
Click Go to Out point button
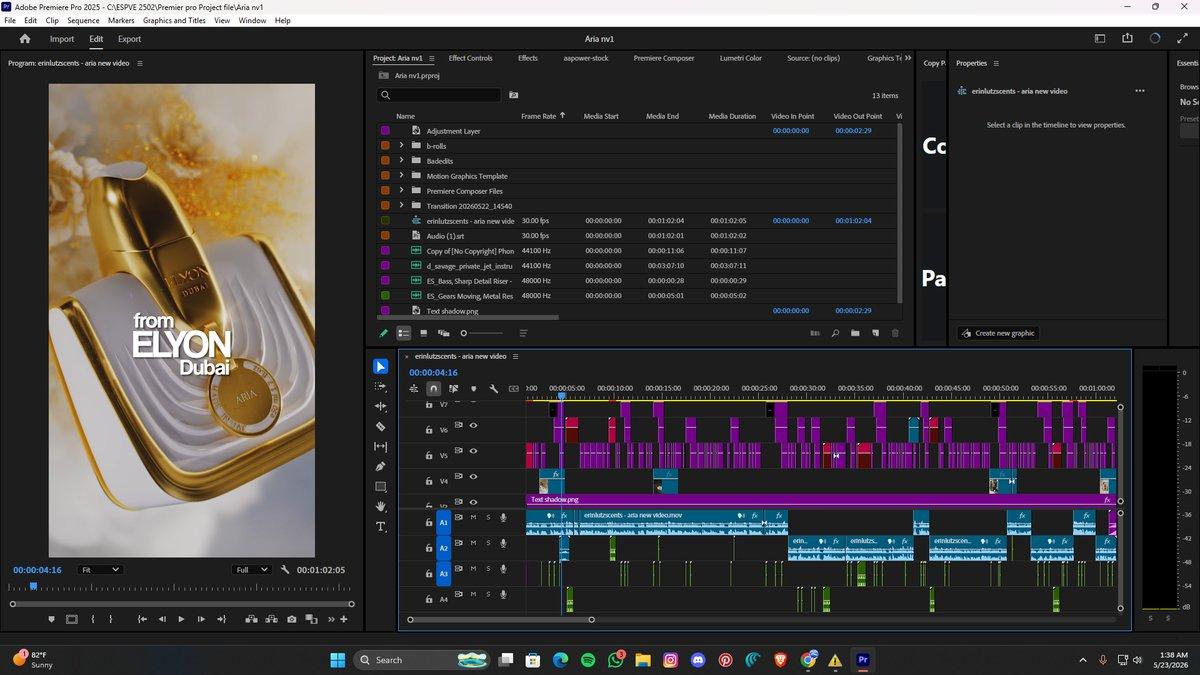[221, 619]
